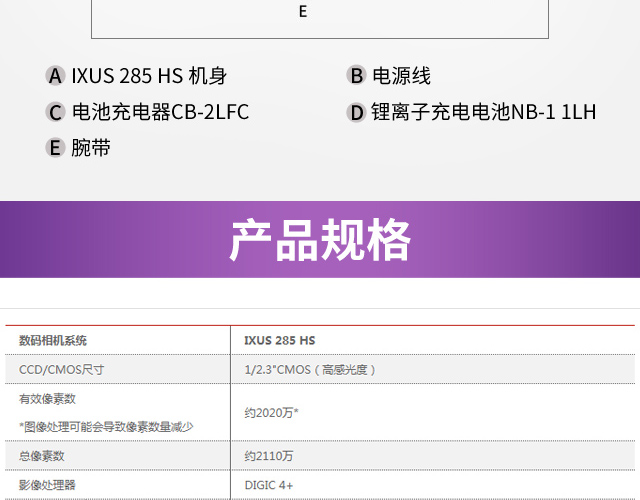Click the IXUS 285 HS table value
Viewport: 640px width, 500px height.
tap(279, 340)
